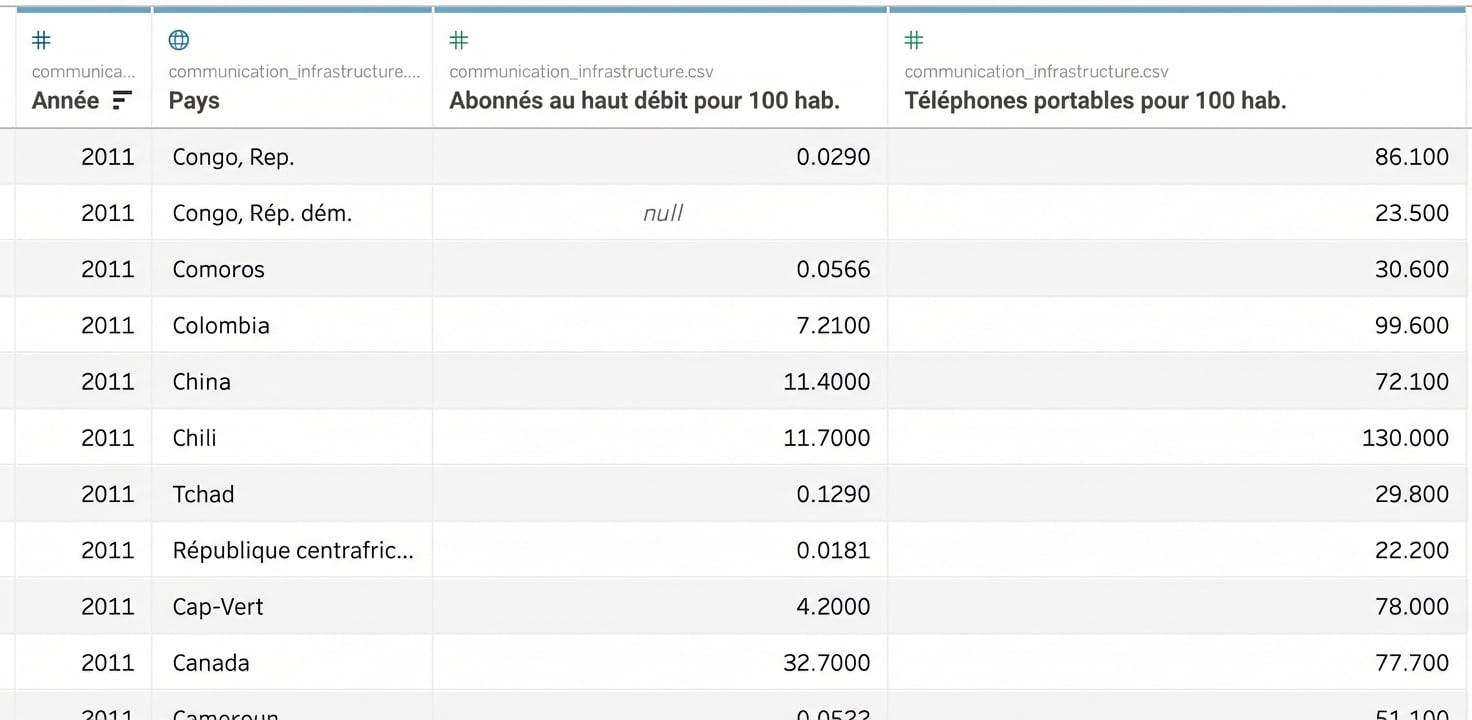Click the number type icon above Abonnés au haut débit
This screenshot has width=1472, height=720.
click(x=459, y=40)
